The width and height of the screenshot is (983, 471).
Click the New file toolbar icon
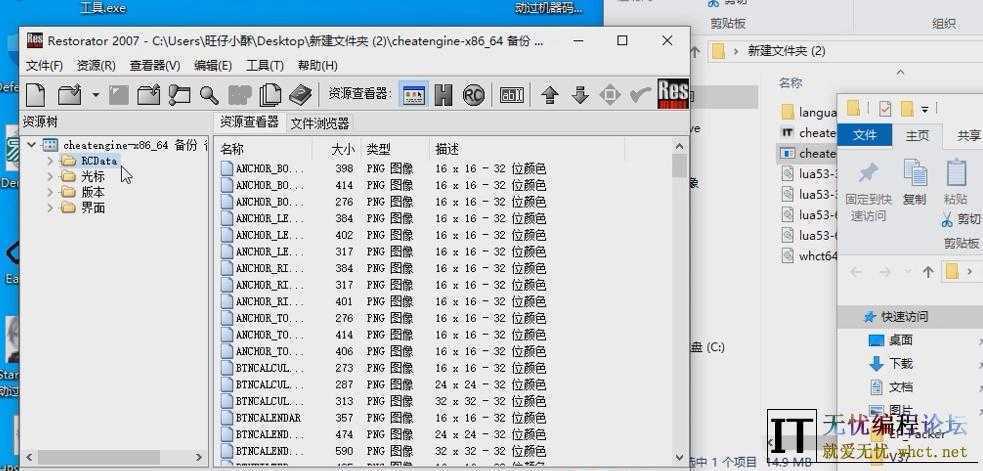36,95
